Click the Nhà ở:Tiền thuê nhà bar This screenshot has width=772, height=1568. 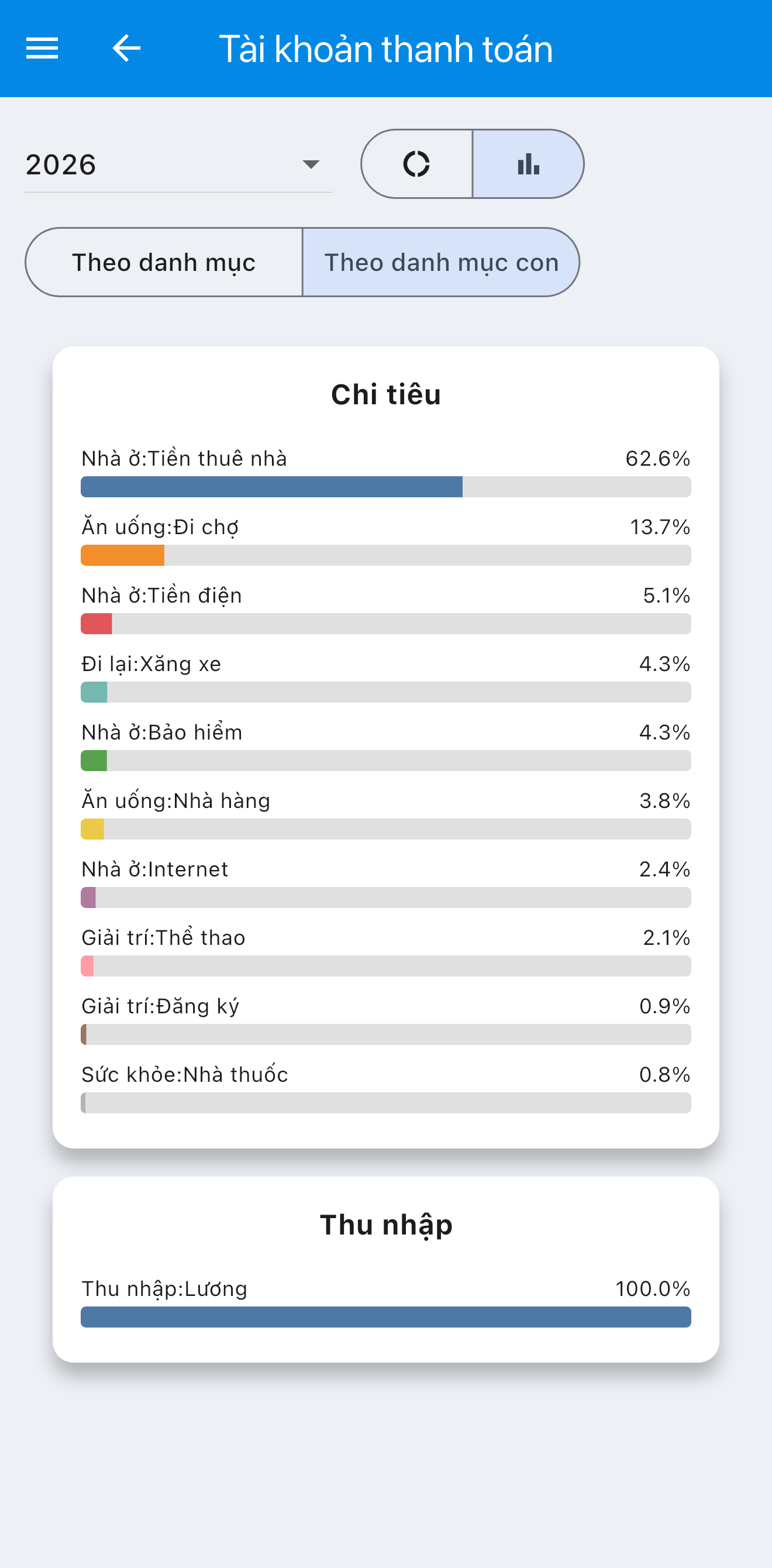pos(385,487)
